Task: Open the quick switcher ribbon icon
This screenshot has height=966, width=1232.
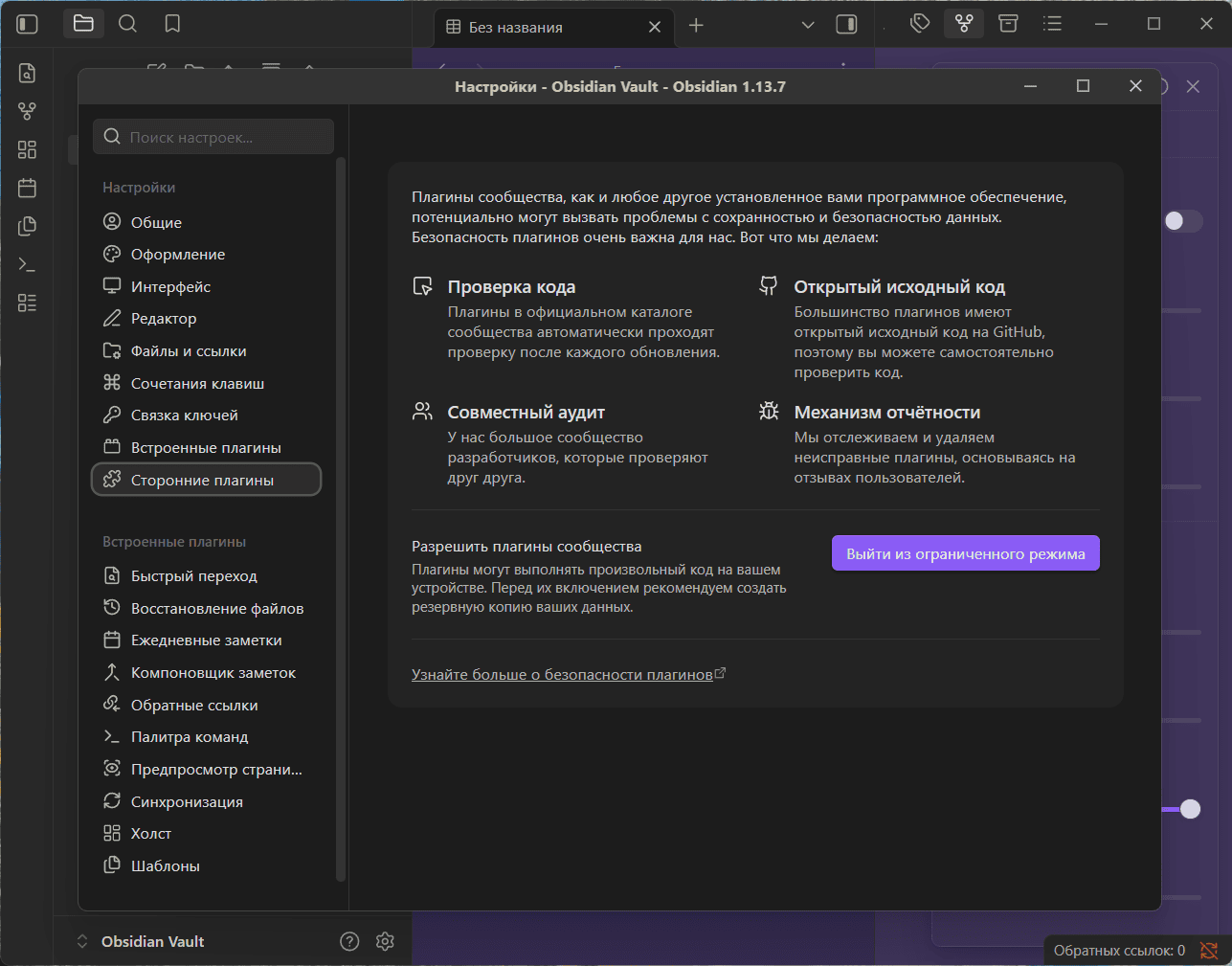Action: [27, 73]
